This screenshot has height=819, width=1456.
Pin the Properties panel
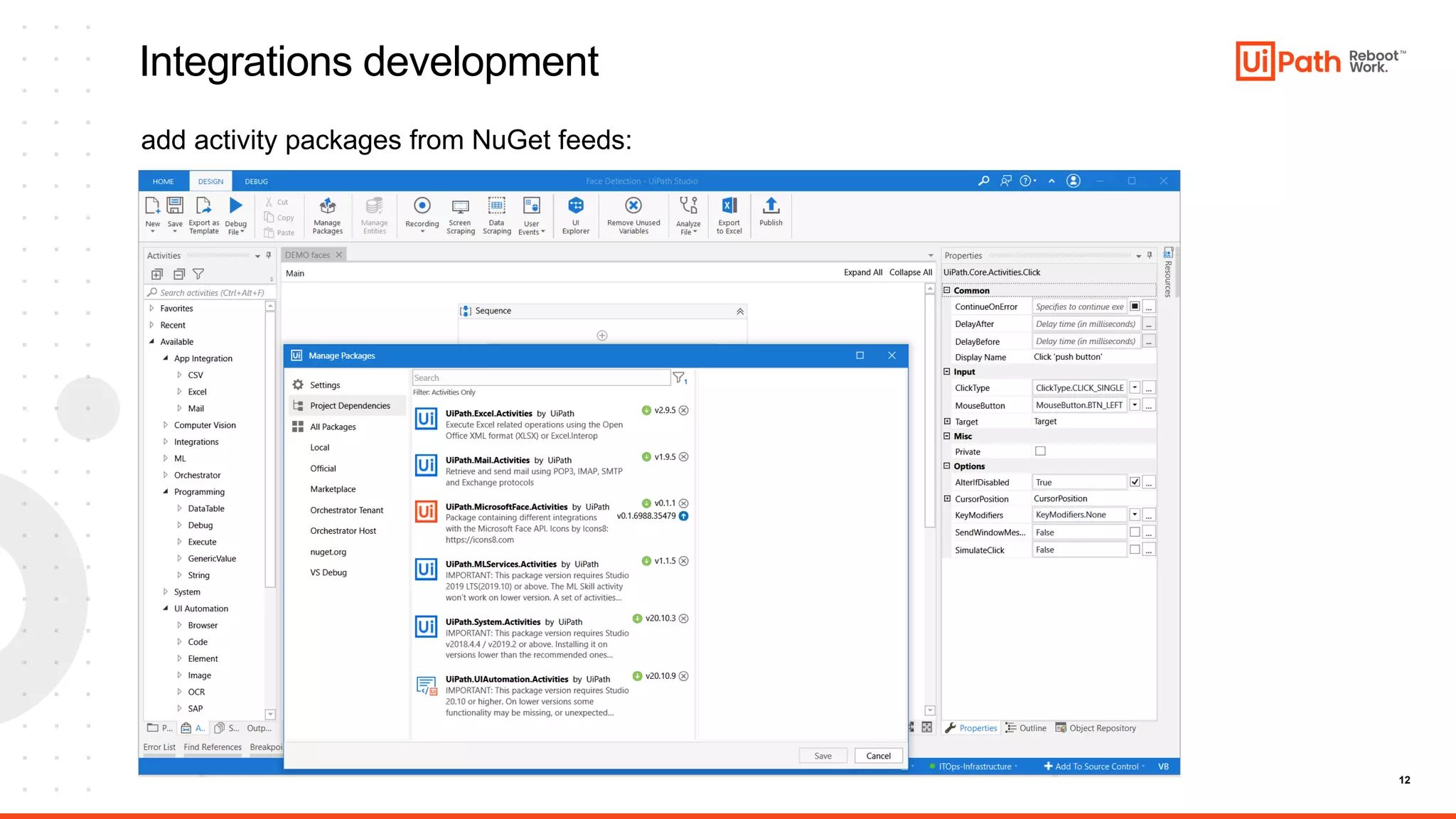pyautogui.click(x=1150, y=255)
